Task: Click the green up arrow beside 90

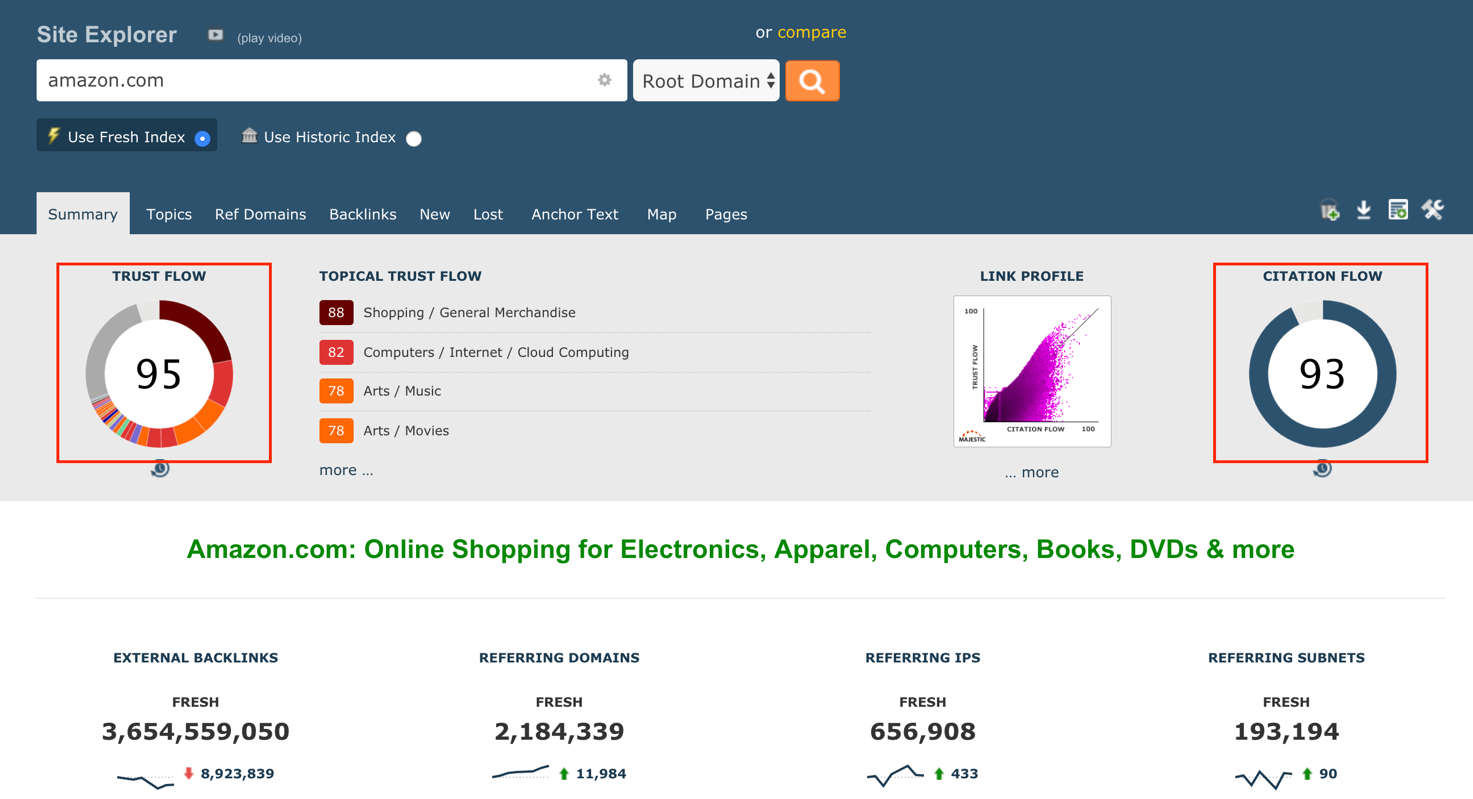Action: (1307, 774)
